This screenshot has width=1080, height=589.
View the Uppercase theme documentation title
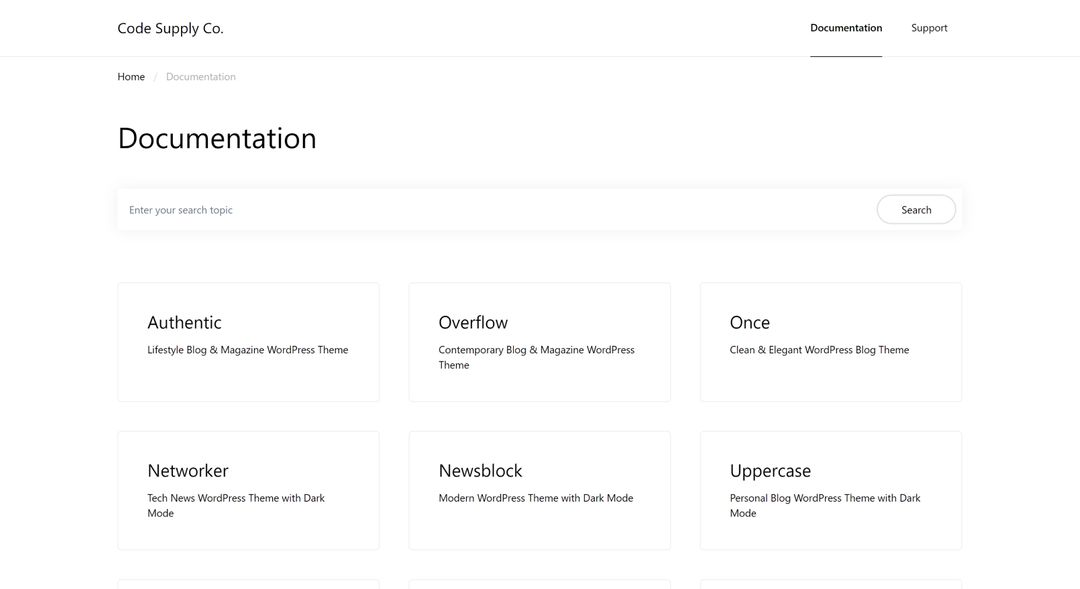pos(770,470)
